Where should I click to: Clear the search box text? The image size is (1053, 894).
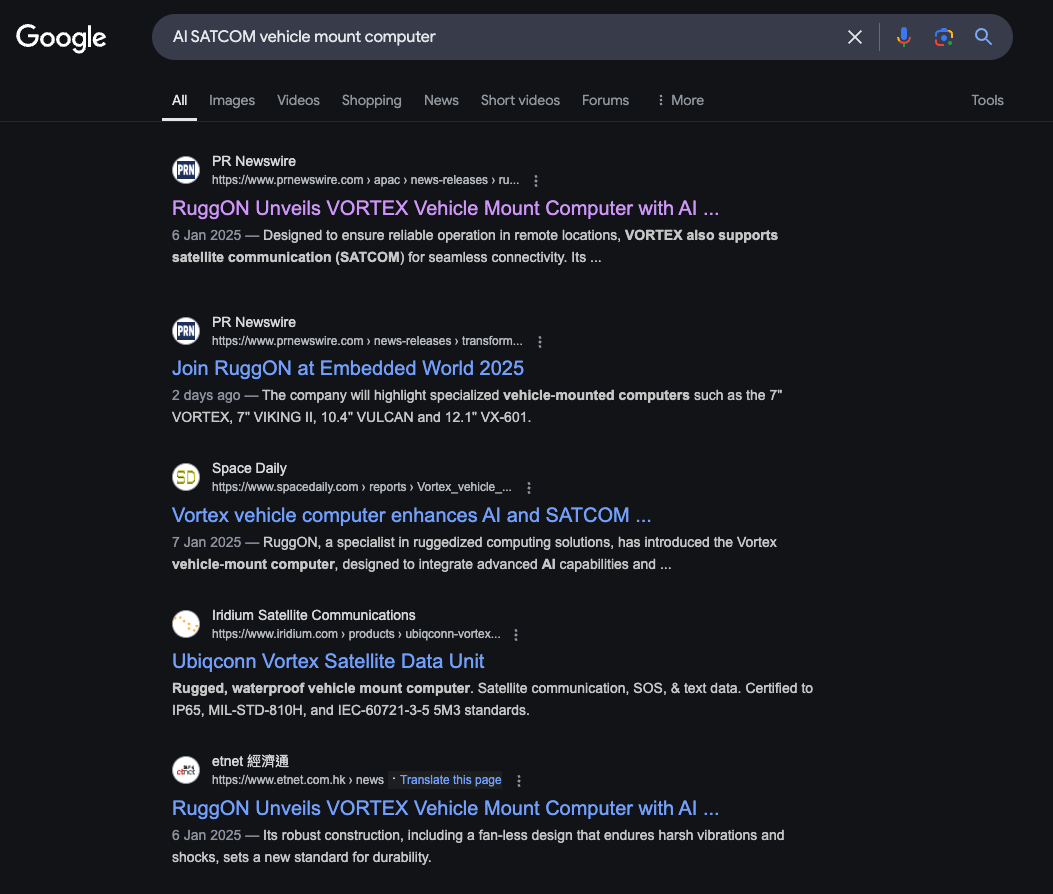click(x=855, y=37)
